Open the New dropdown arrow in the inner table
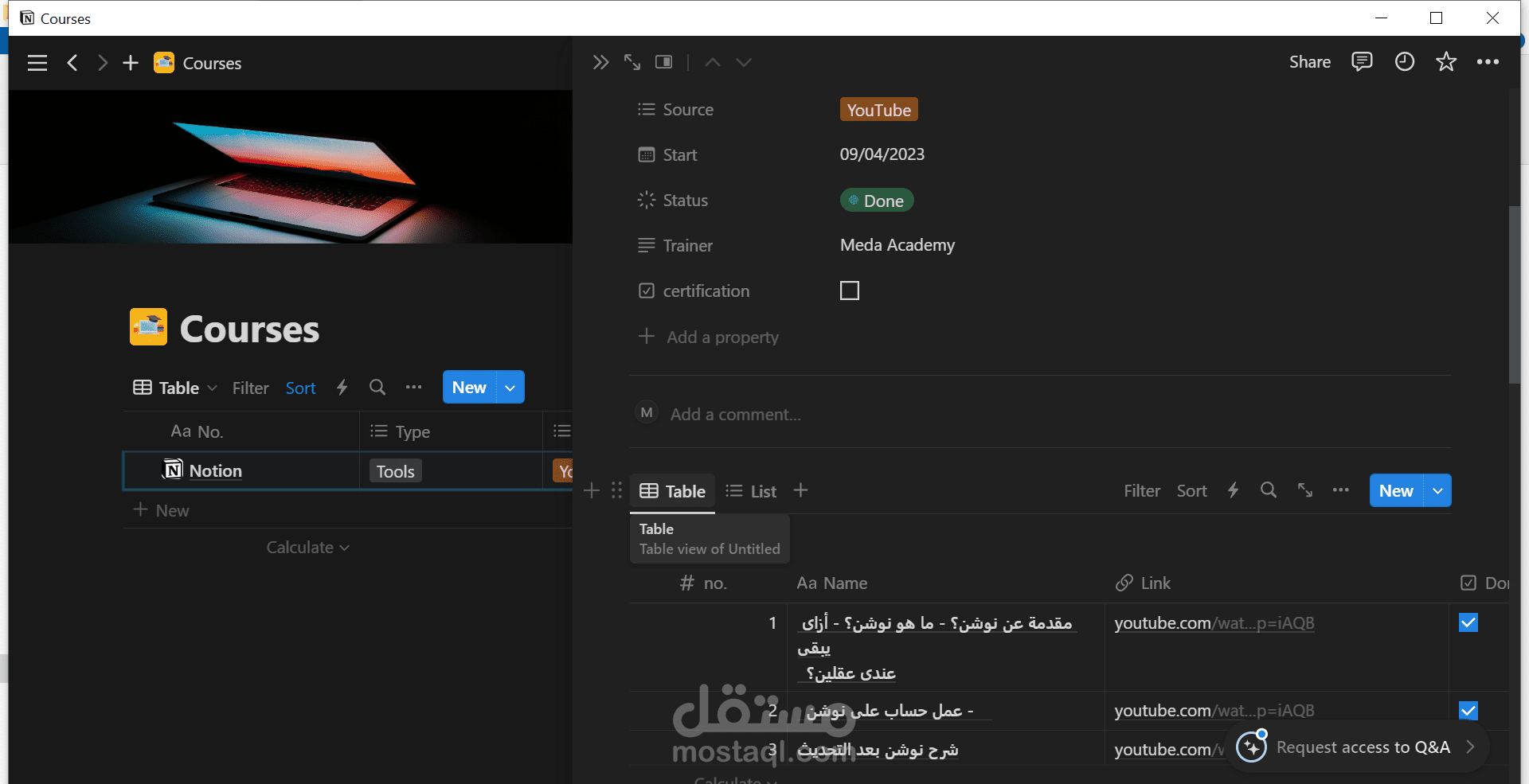 pyautogui.click(x=1437, y=490)
